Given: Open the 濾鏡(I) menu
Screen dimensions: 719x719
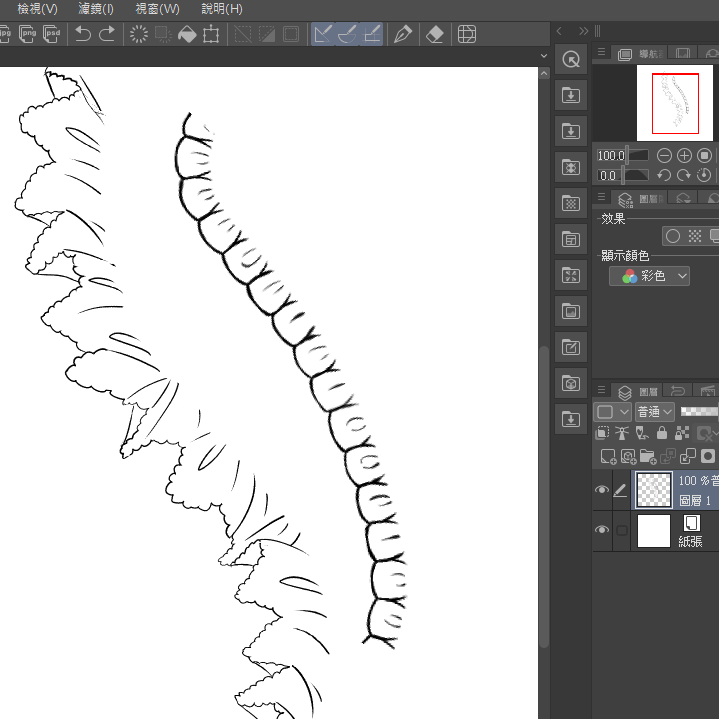Looking at the screenshot, I should click(96, 9).
